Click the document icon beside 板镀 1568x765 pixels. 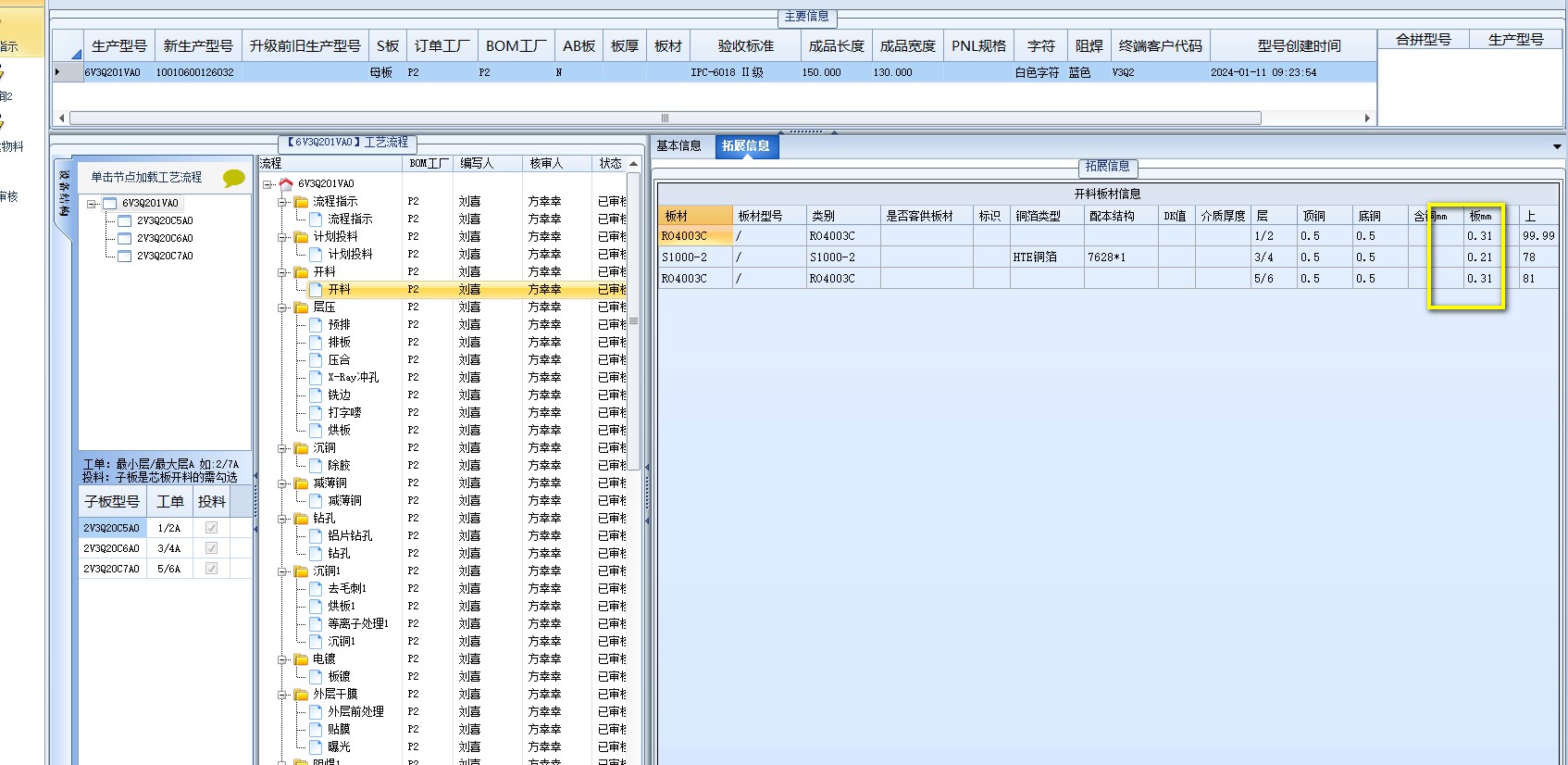pos(316,676)
